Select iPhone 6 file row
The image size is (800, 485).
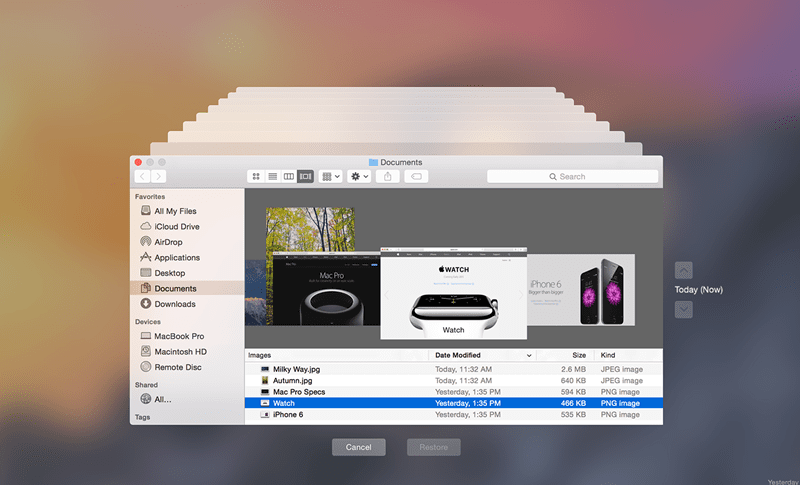pyautogui.click(x=454, y=415)
